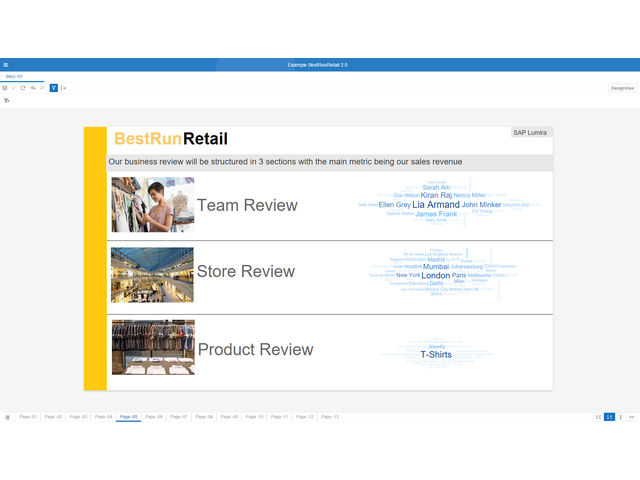Screen dimensions: 640x480
Task: Expand the more options icon at bottom-right
Action: point(632,416)
